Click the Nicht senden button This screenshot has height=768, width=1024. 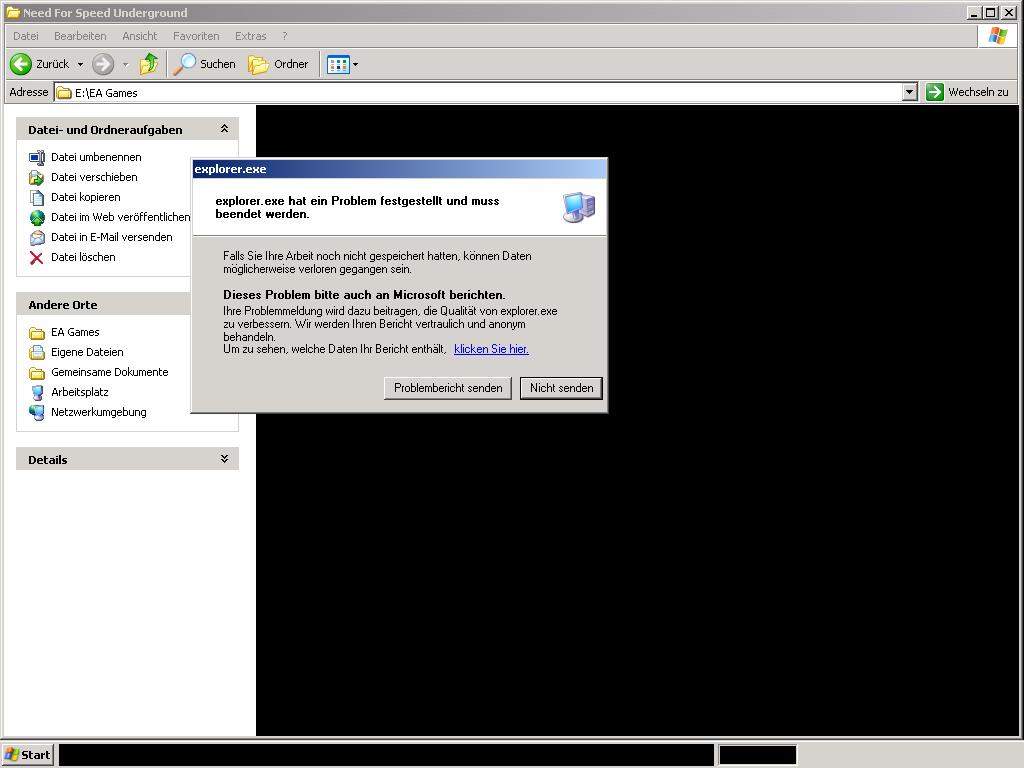562,388
